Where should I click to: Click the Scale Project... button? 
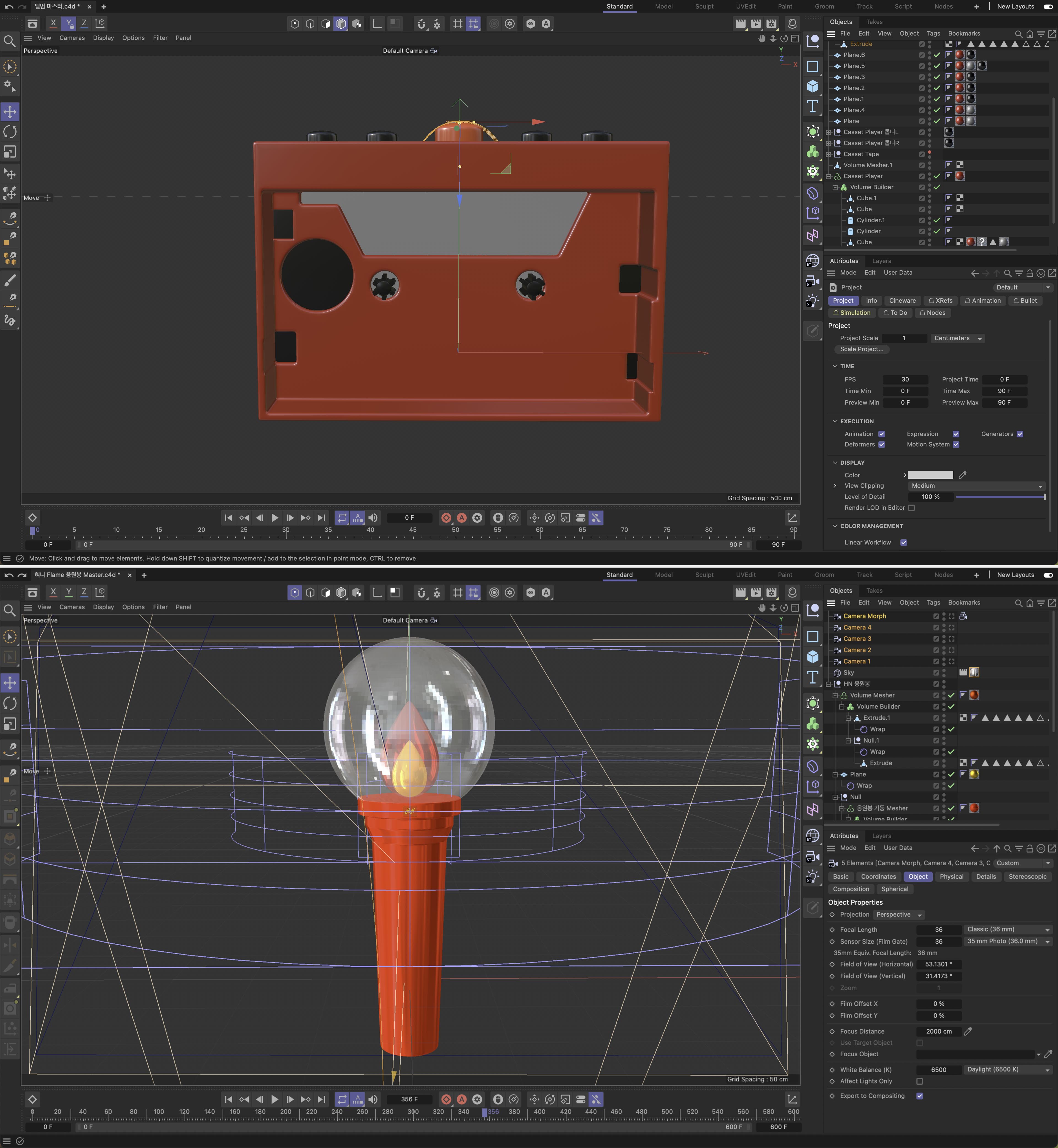(861, 349)
